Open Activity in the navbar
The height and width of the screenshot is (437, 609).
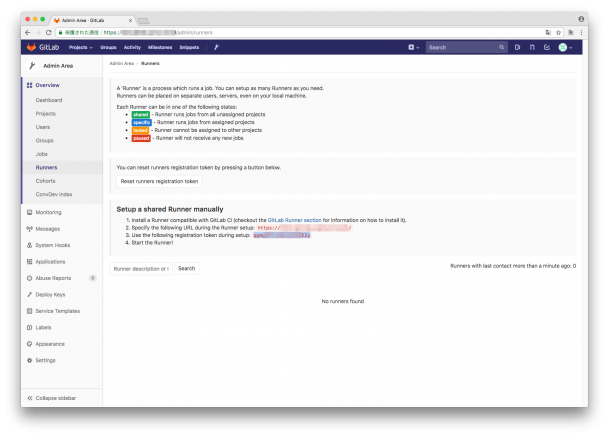click(x=132, y=47)
